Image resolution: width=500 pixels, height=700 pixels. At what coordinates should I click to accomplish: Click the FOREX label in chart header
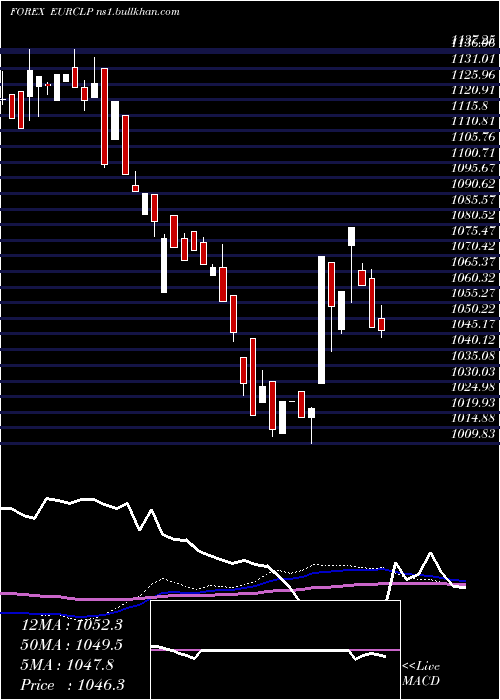27,12
